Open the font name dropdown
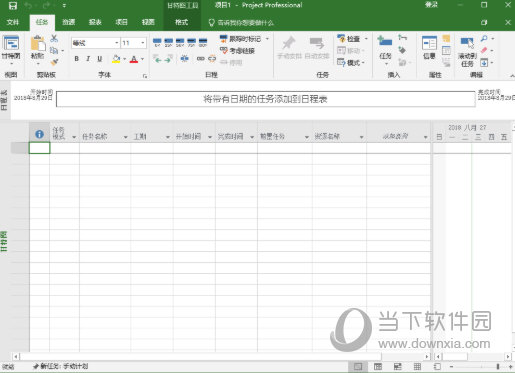This screenshot has width=515, height=373. coord(117,43)
